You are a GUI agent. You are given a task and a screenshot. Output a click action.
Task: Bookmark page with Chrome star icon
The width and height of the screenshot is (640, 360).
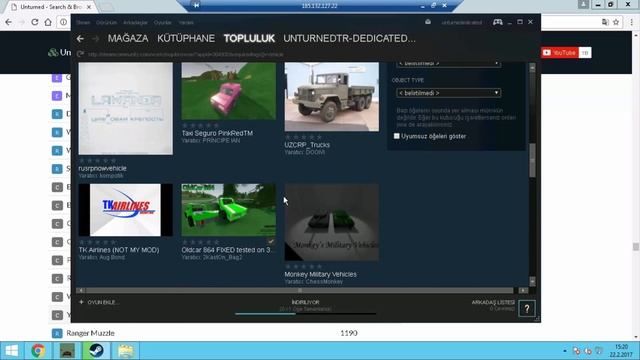tap(616, 22)
